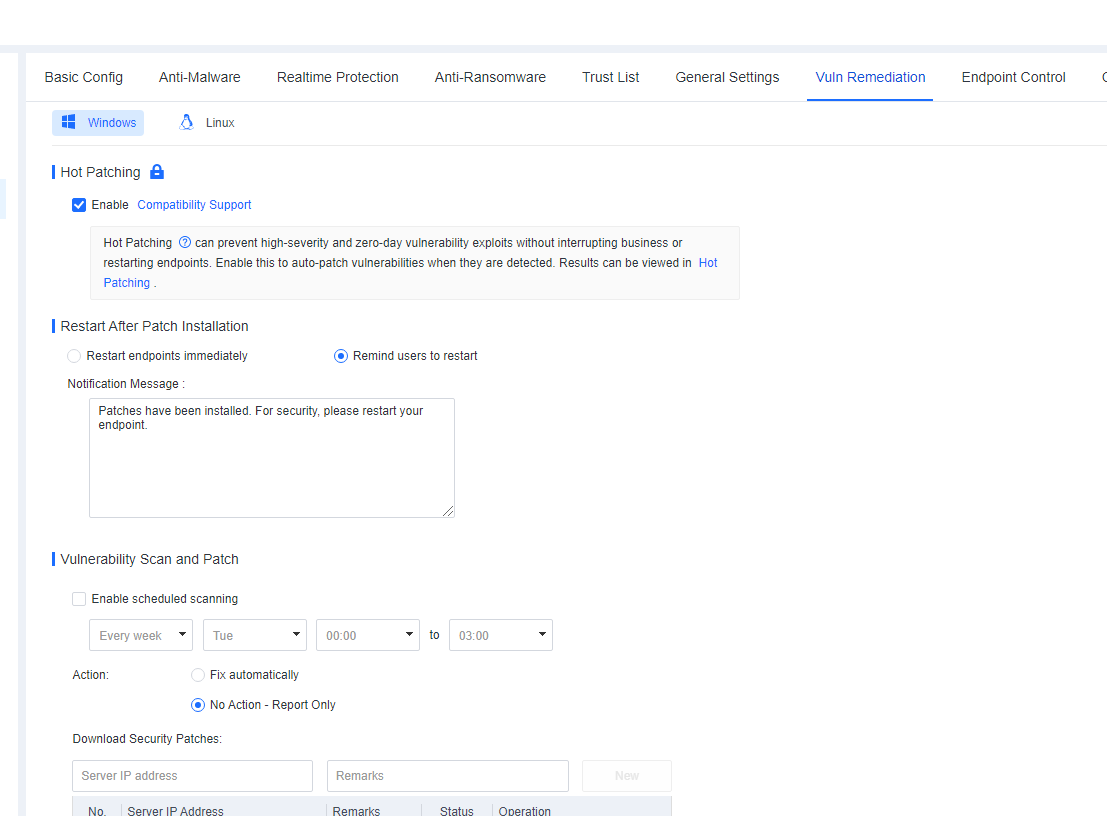Select No Action - Report Only
Image resolution: width=1107 pixels, height=816 pixels.
[x=198, y=705]
